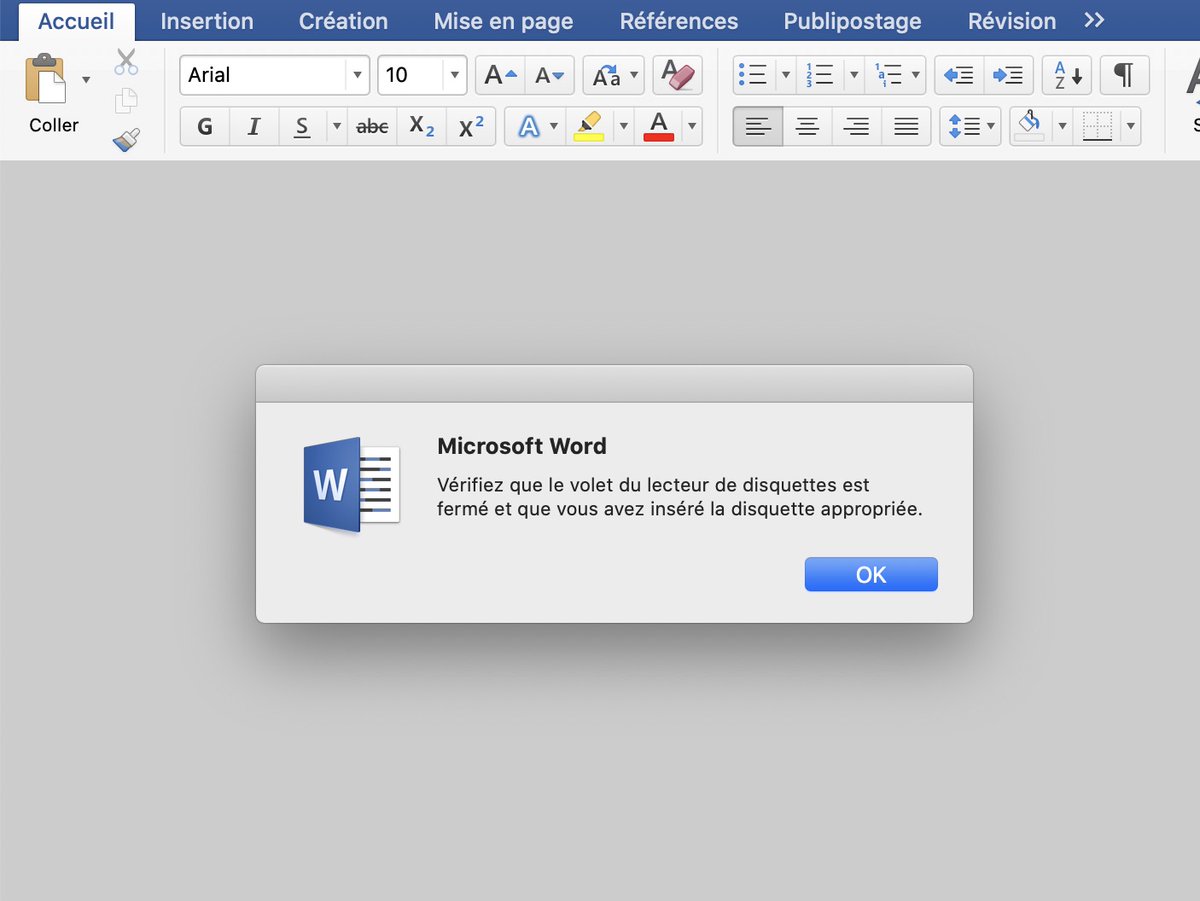
Task: Apply shading paint bucket fill
Action: (1030, 127)
